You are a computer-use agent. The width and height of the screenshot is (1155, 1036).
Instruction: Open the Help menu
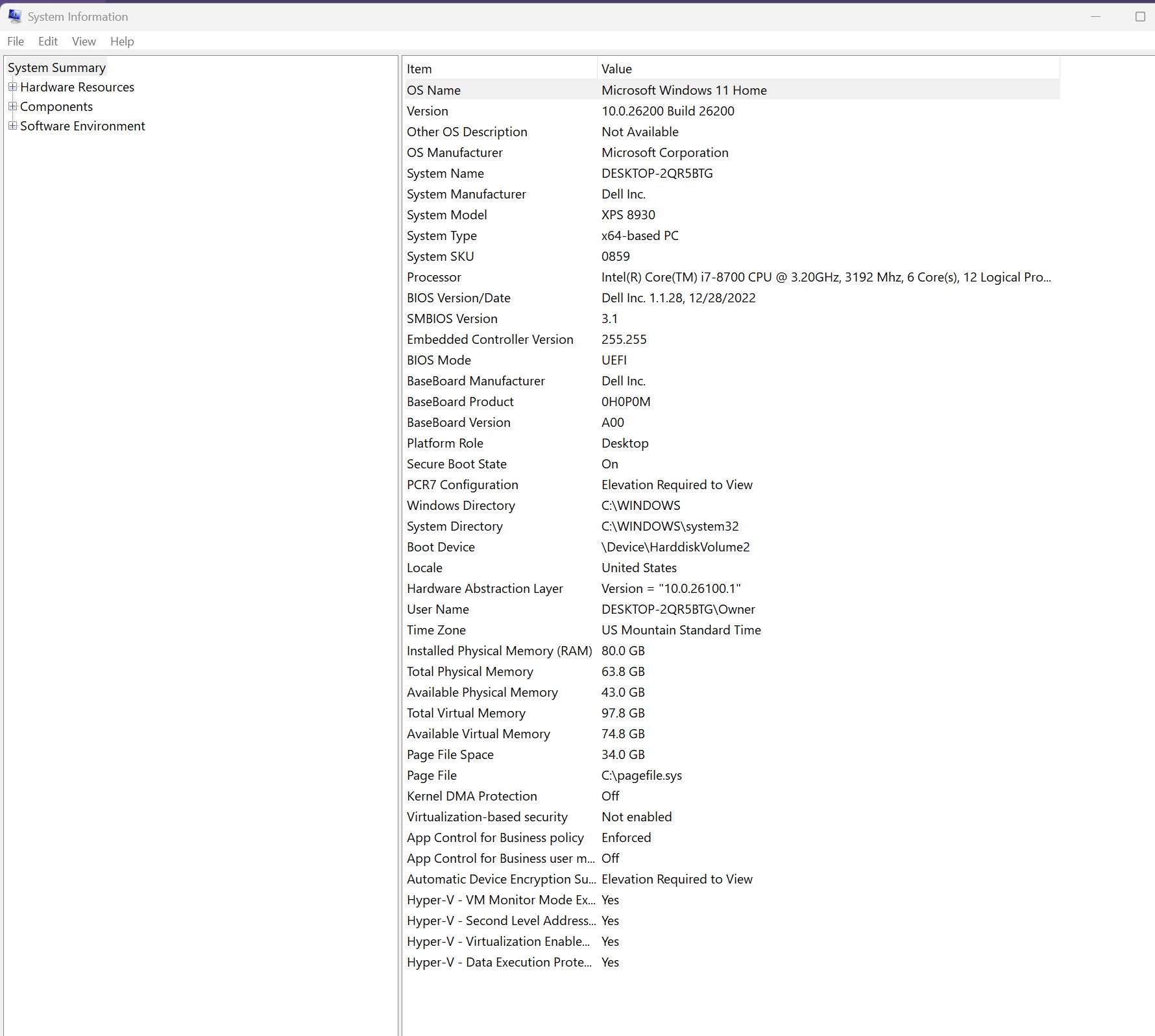coord(122,42)
